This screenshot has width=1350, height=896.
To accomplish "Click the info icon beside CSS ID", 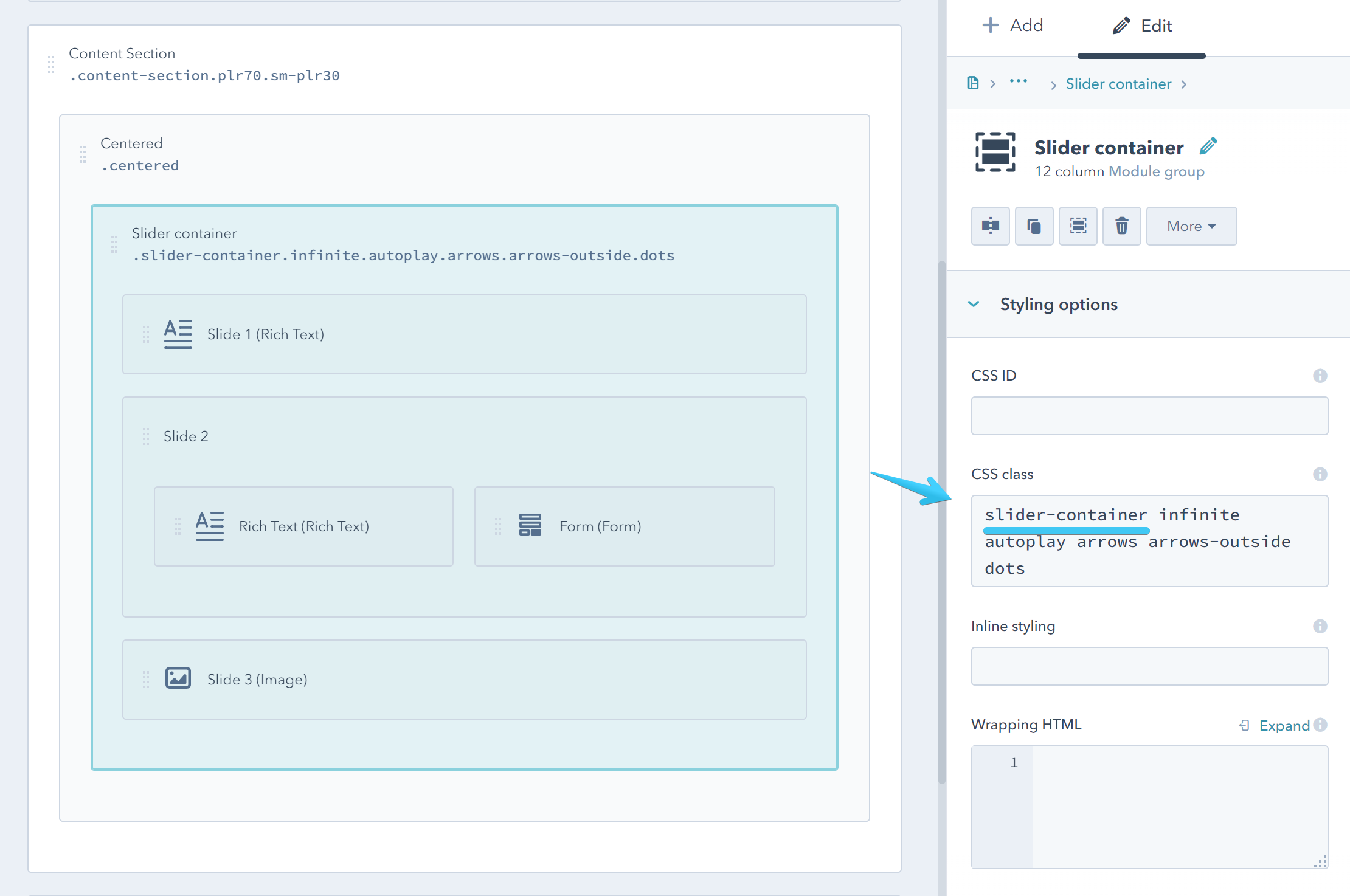I will (1320, 375).
